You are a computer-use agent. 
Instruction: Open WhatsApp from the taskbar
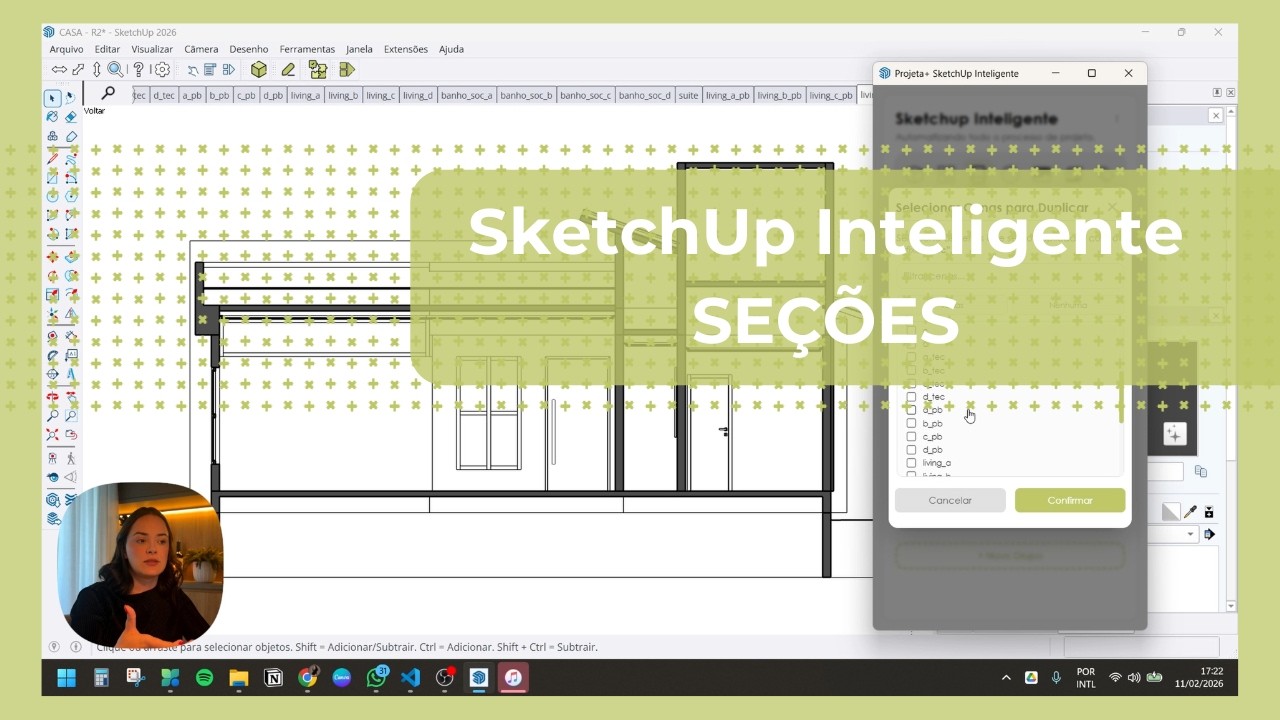coord(376,678)
